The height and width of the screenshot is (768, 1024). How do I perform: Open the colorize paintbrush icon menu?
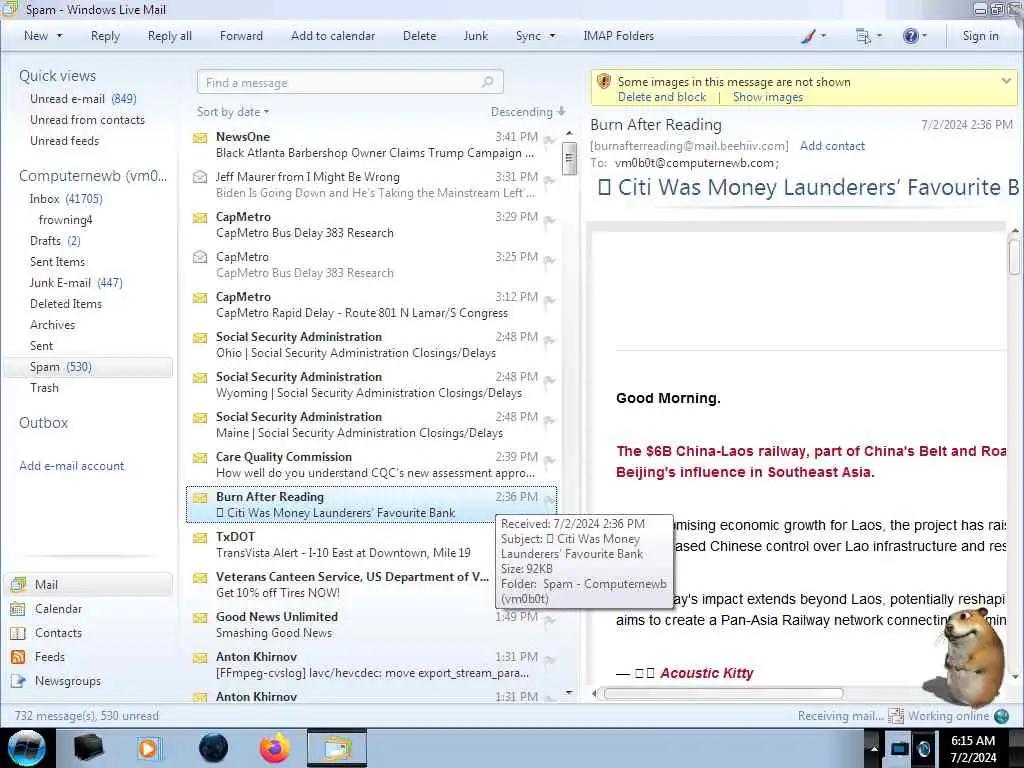[808, 36]
